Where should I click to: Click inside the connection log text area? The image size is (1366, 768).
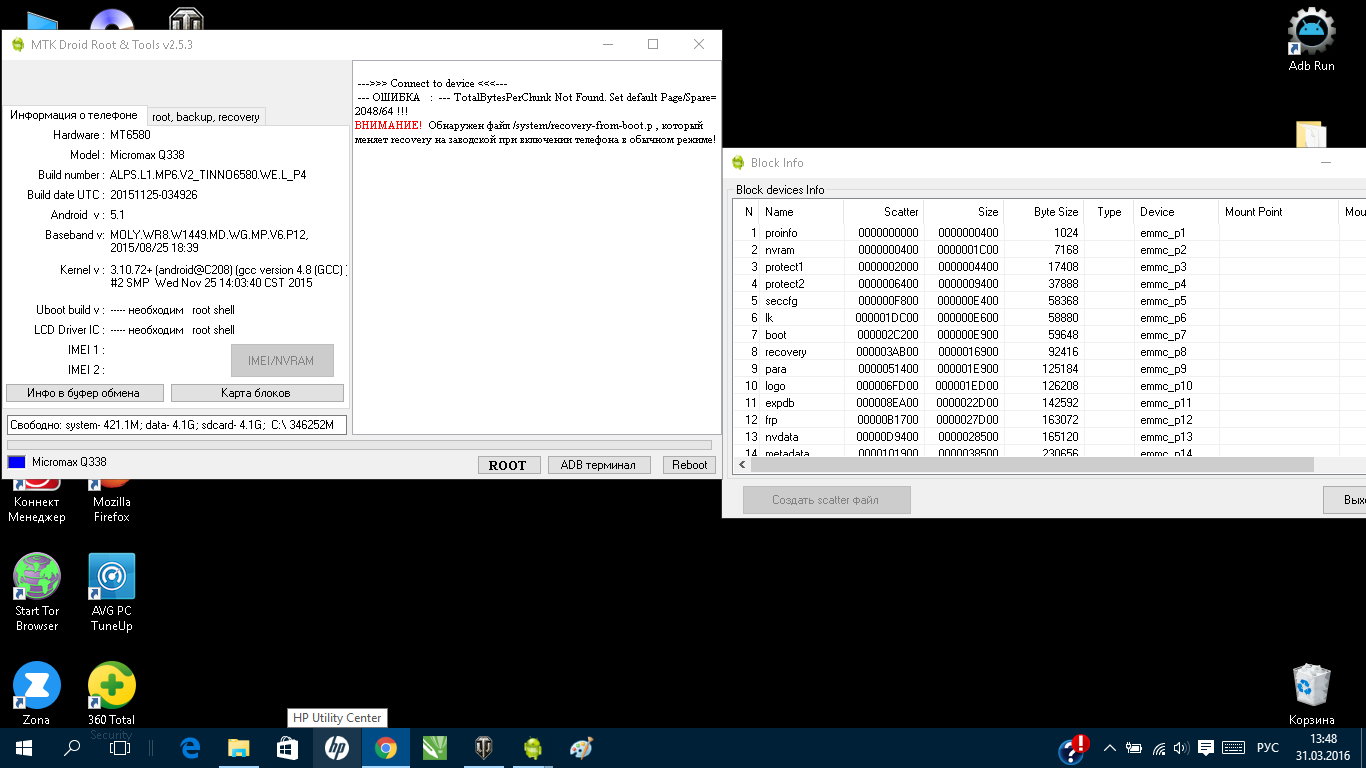[x=536, y=247]
